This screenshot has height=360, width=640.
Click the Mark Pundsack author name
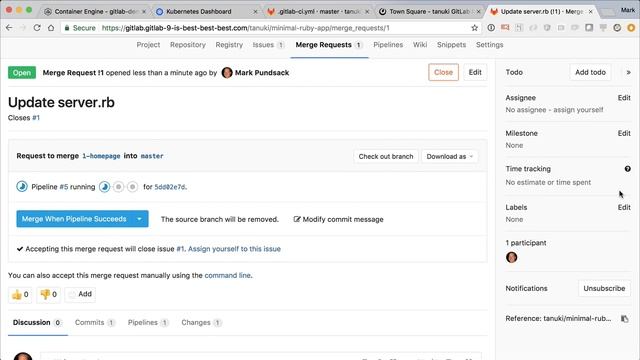pos(262,73)
